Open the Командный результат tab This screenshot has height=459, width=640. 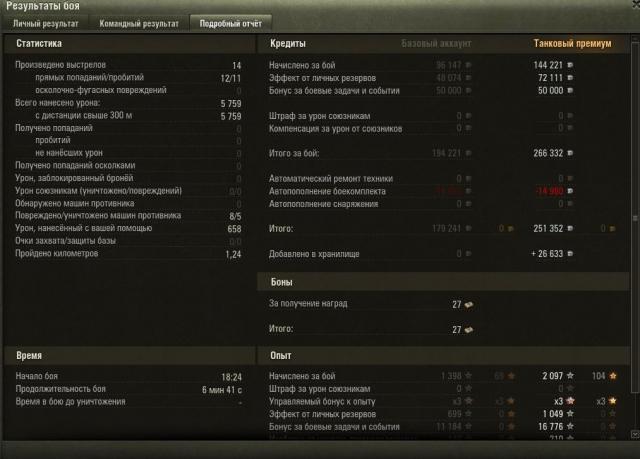[x=139, y=24]
